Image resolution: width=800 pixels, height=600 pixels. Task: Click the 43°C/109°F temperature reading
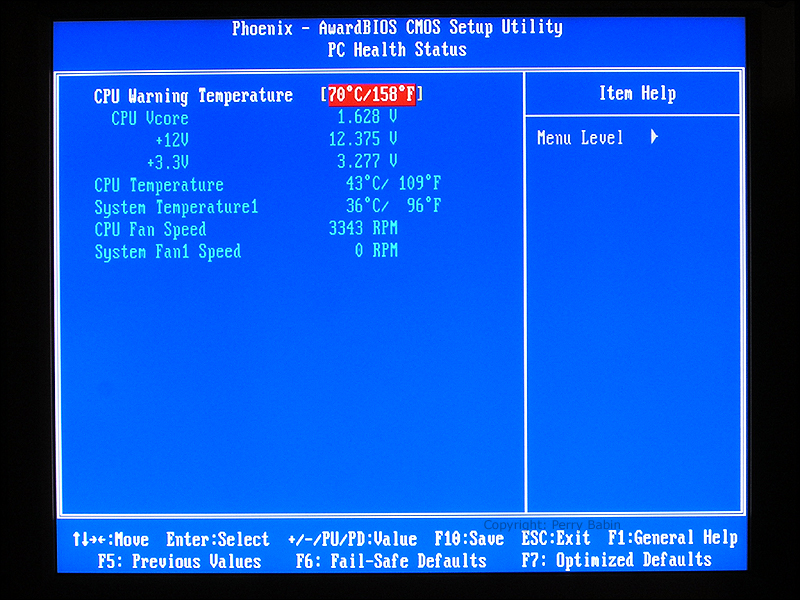[x=393, y=183]
